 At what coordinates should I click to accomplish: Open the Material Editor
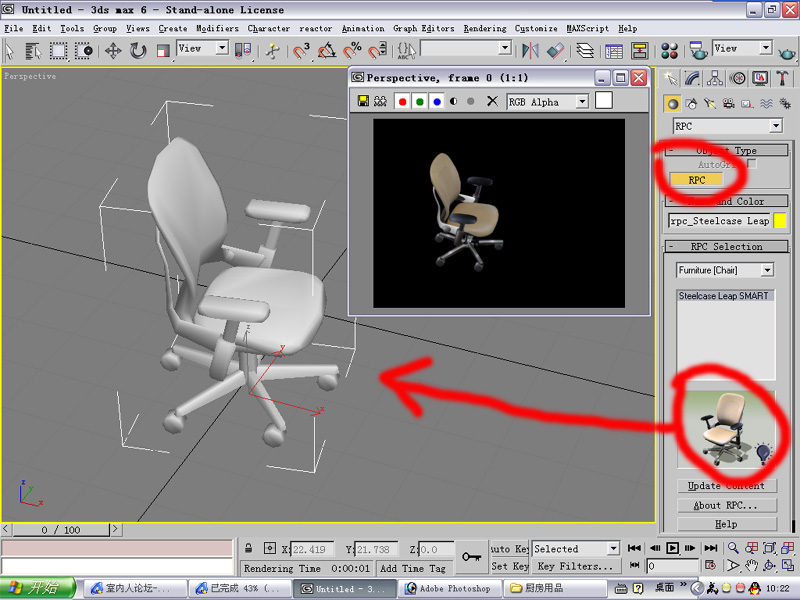[x=669, y=51]
